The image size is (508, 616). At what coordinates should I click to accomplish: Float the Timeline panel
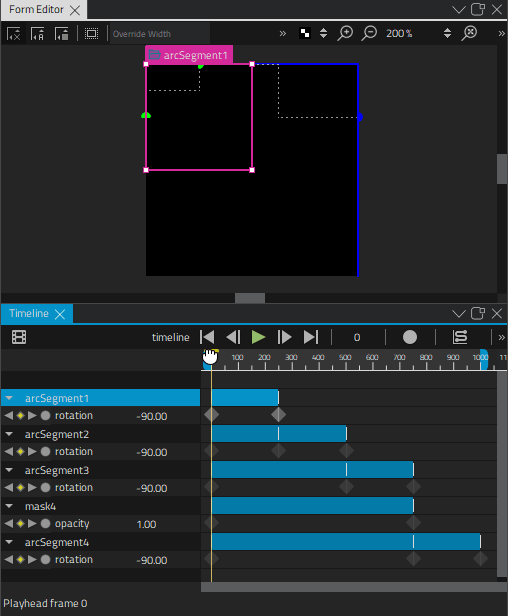tap(478, 314)
